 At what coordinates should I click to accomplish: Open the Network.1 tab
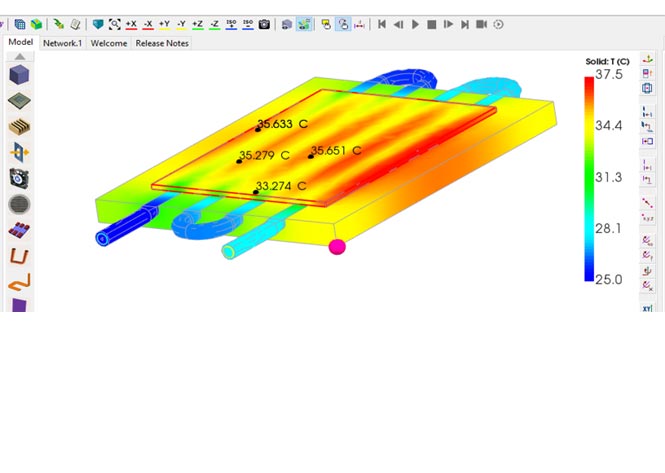pyautogui.click(x=62, y=43)
